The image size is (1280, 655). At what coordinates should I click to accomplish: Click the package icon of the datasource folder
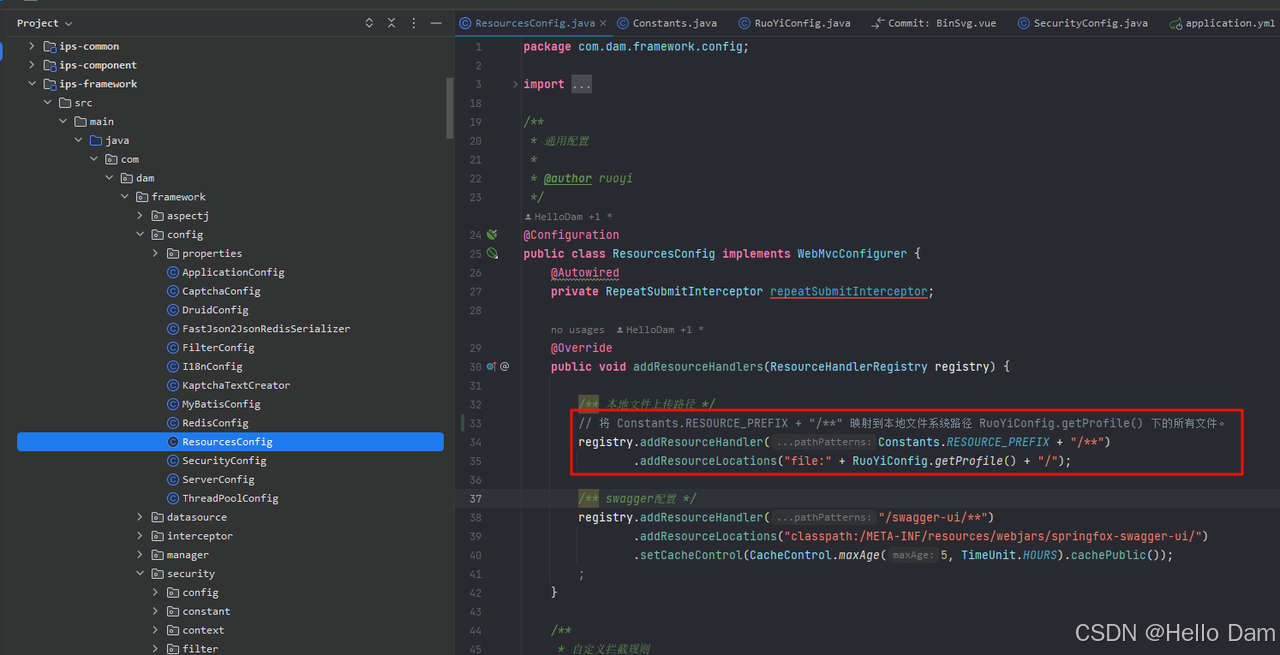[x=158, y=517]
